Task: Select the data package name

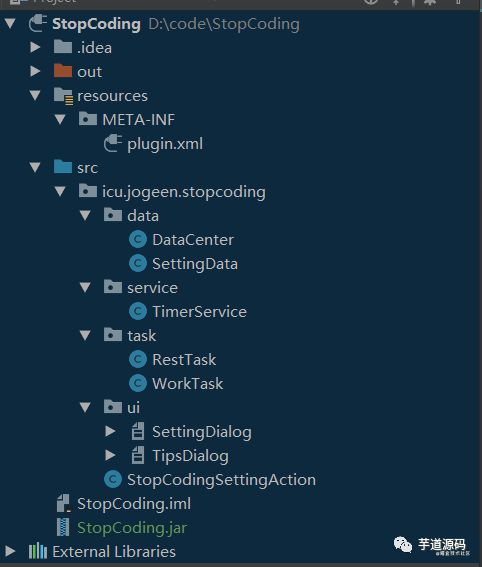Action: click(x=143, y=216)
